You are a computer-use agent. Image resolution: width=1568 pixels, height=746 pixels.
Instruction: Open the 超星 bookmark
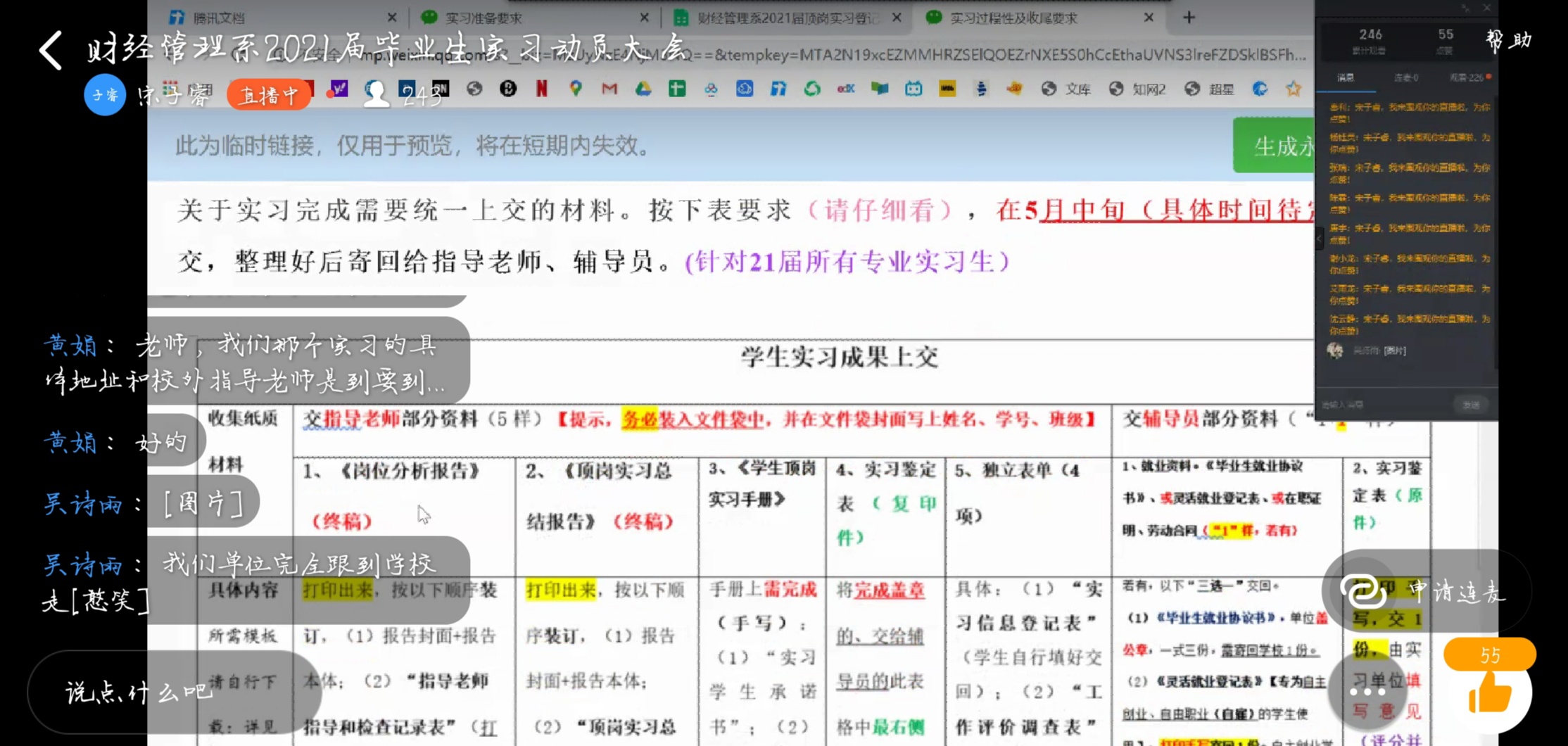(x=1209, y=89)
